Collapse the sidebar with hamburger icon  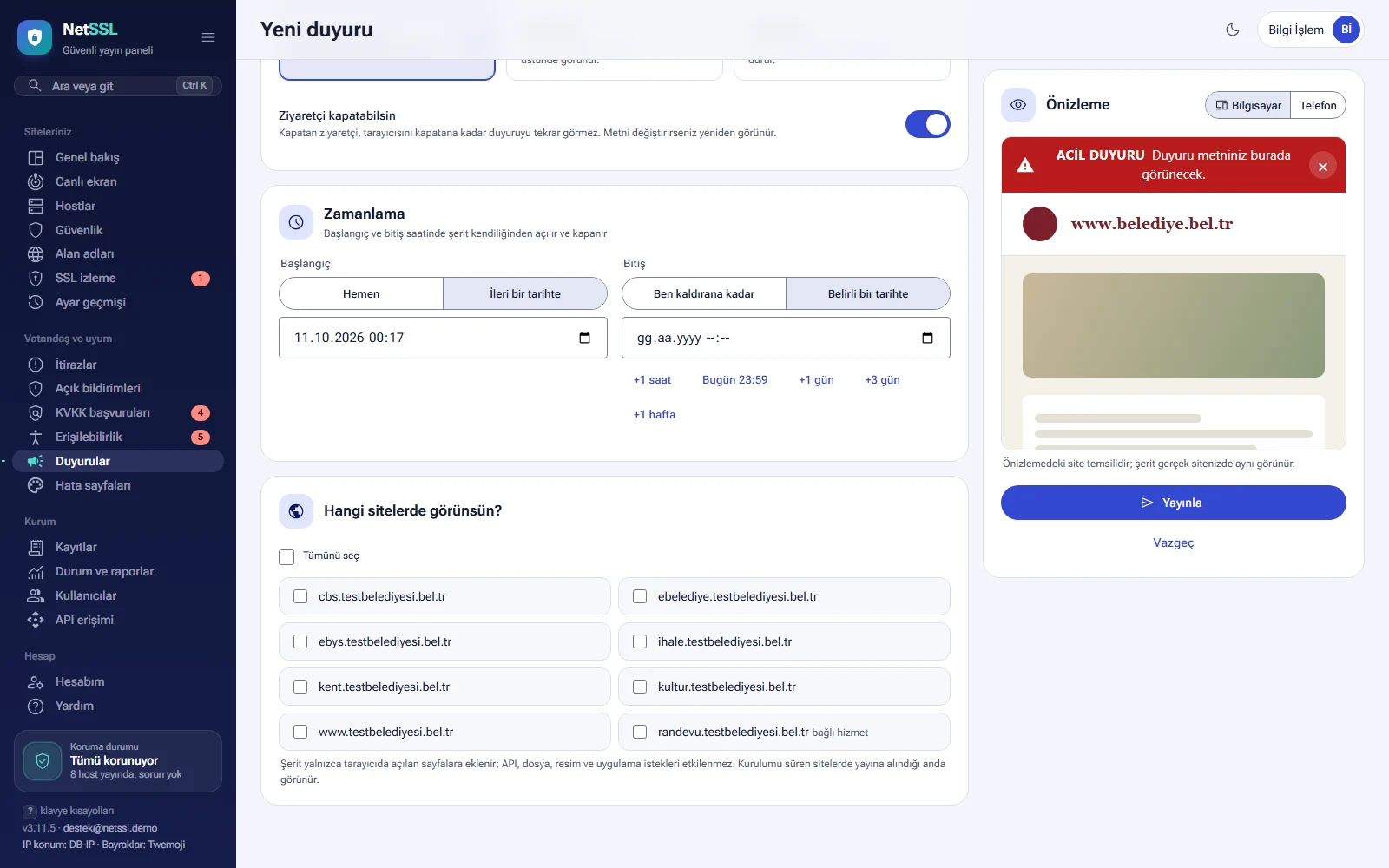(x=208, y=37)
